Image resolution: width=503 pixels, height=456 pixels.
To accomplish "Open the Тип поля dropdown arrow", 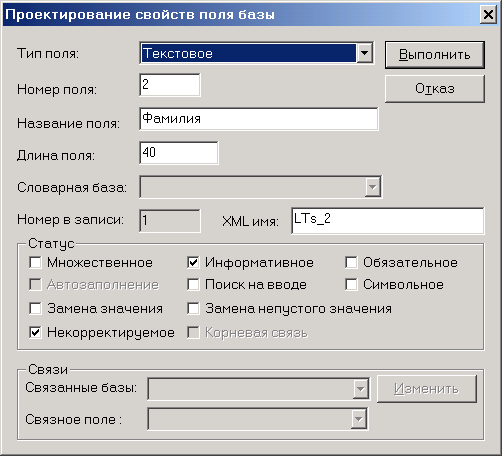I will [364, 53].
